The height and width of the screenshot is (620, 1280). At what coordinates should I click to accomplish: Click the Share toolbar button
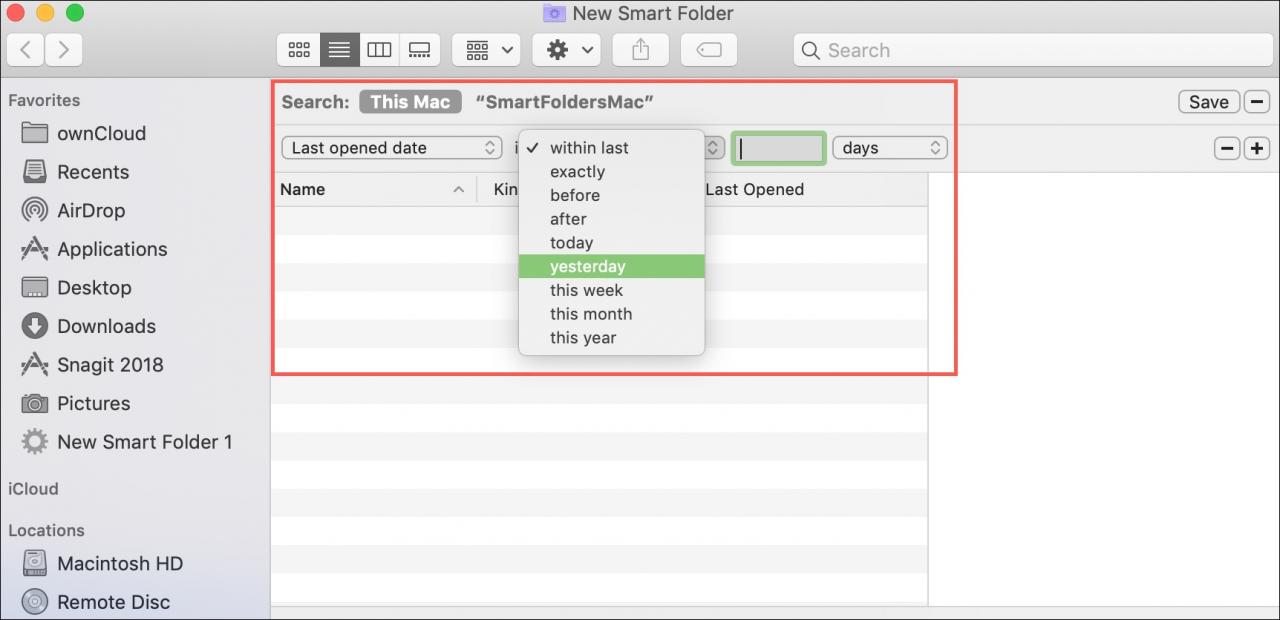pyautogui.click(x=640, y=50)
